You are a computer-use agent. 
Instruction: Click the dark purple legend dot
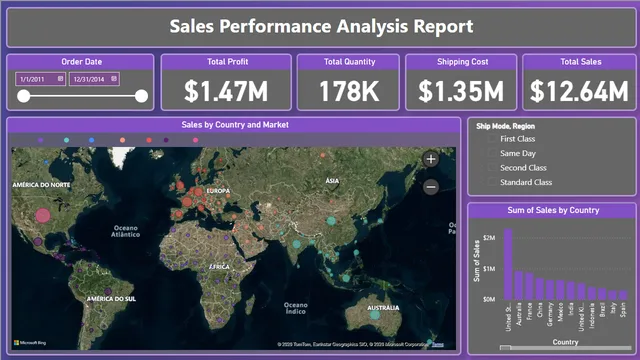[x=166, y=140]
